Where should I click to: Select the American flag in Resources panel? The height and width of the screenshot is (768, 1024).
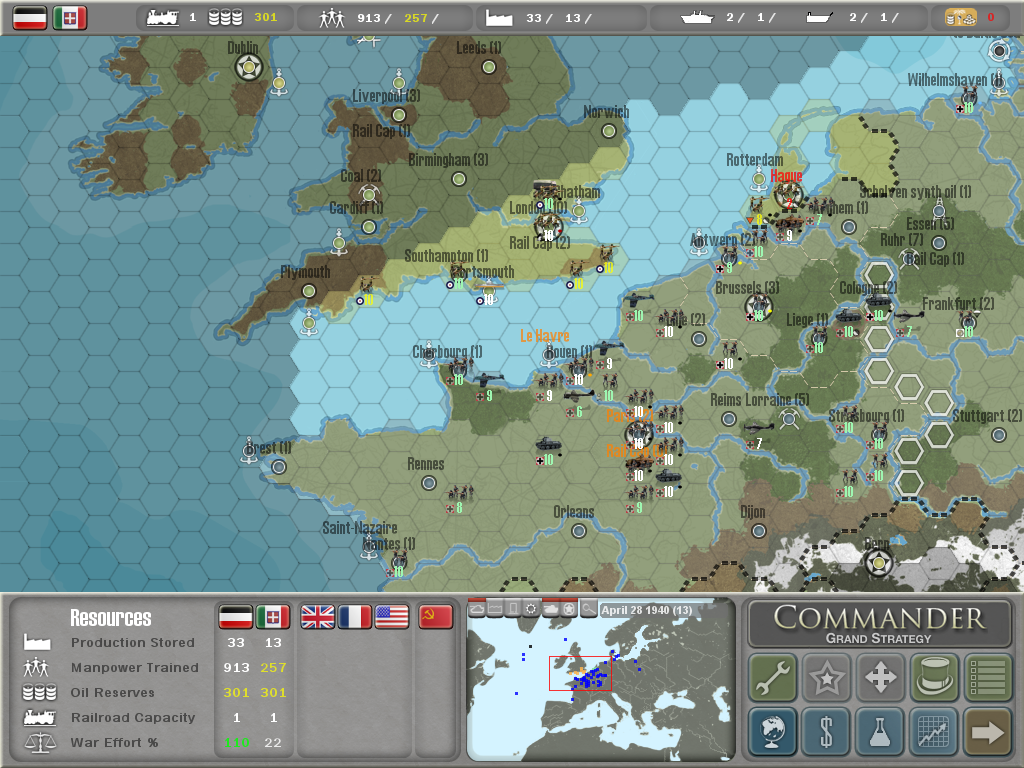pos(392,616)
